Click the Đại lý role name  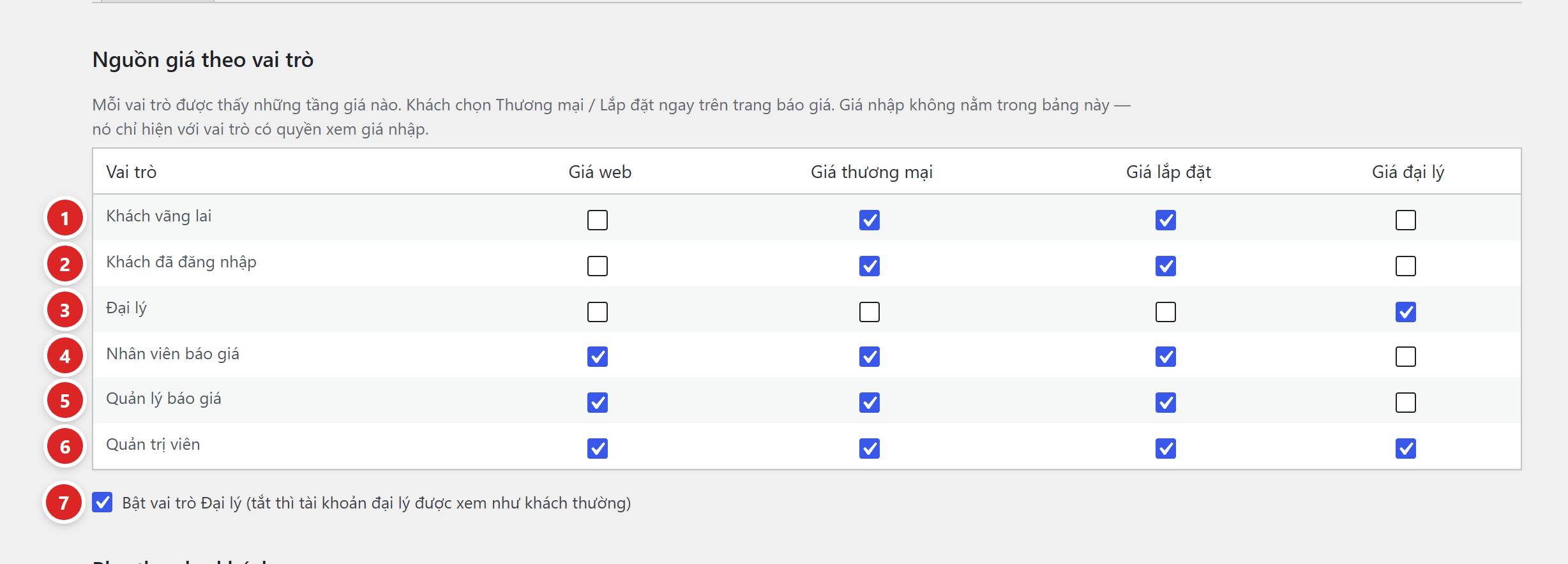[x=126, y=308]
